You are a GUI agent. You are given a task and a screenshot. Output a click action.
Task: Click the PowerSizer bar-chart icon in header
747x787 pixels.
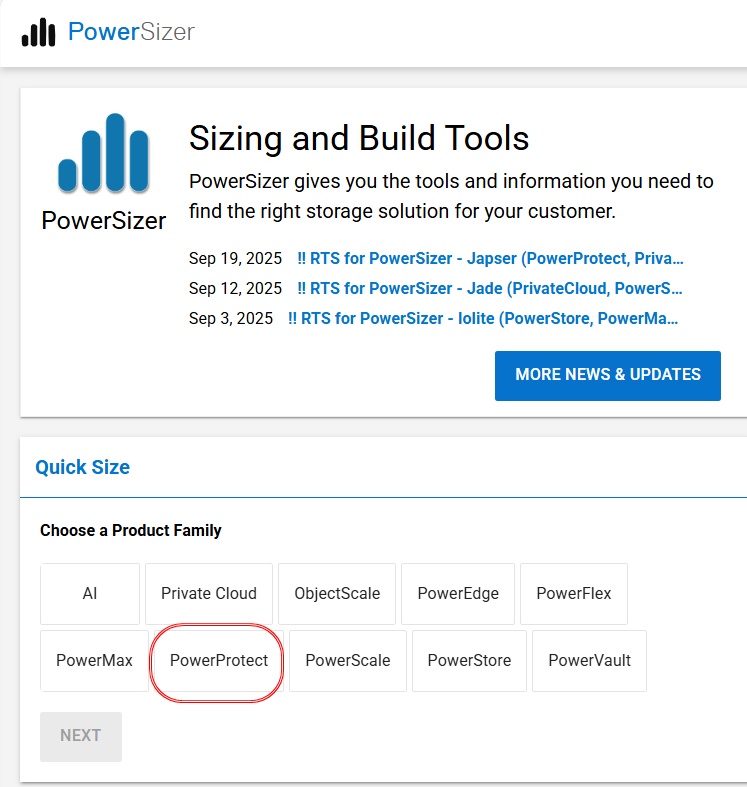38,33
